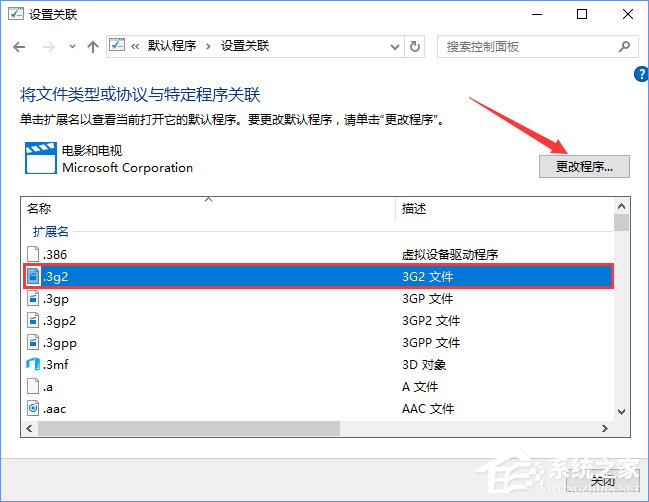Click the vertical scrollbar thumb
649x502 pixels.
point(621,222)
